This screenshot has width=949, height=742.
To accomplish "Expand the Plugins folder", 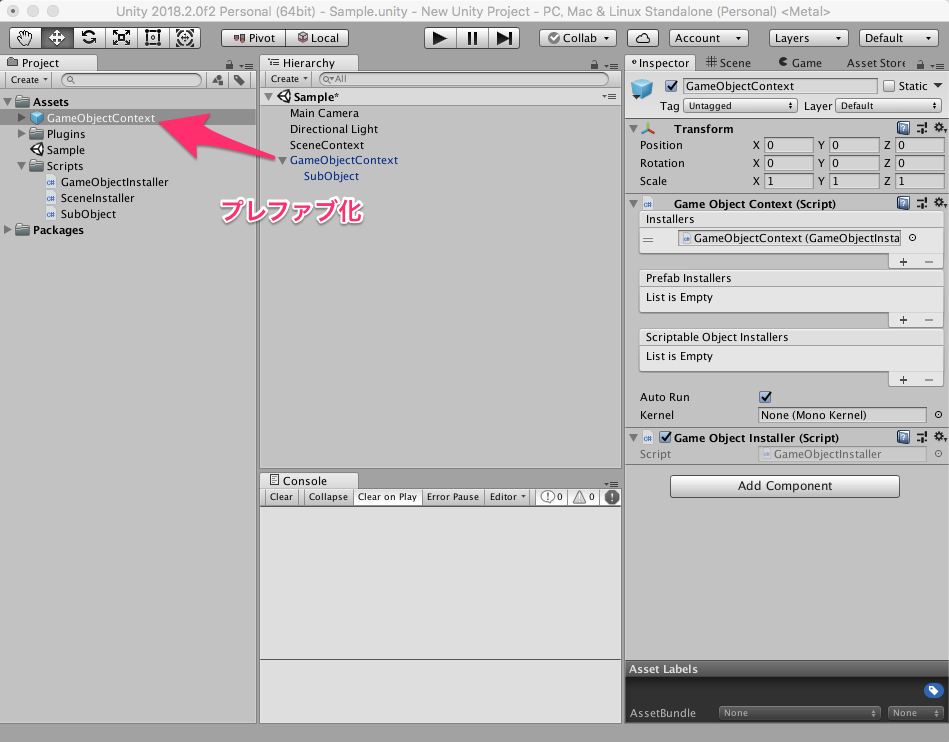I will point(22,134).
